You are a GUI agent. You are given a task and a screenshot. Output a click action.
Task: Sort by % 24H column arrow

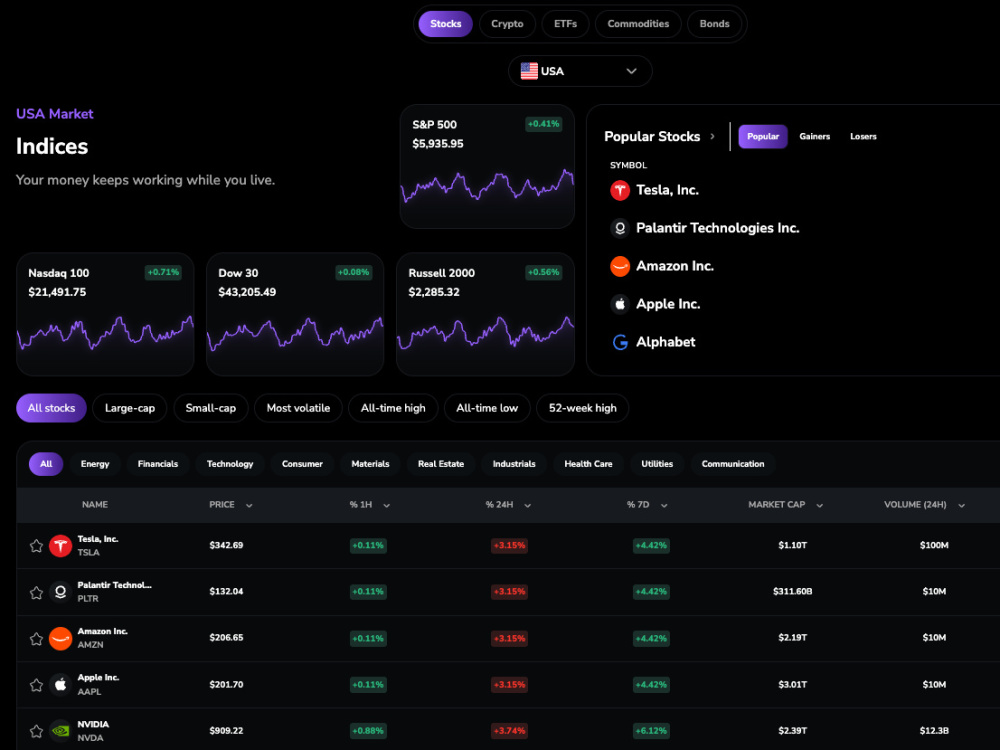(527, 505)
